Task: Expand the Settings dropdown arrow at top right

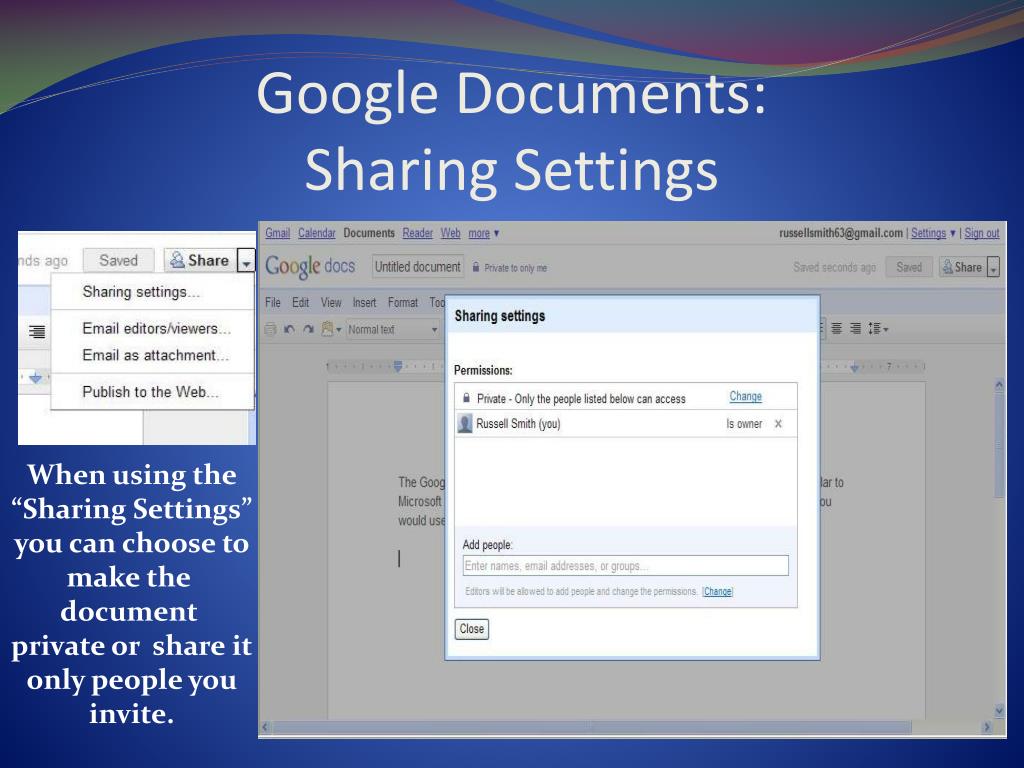Action: [952, 232]
